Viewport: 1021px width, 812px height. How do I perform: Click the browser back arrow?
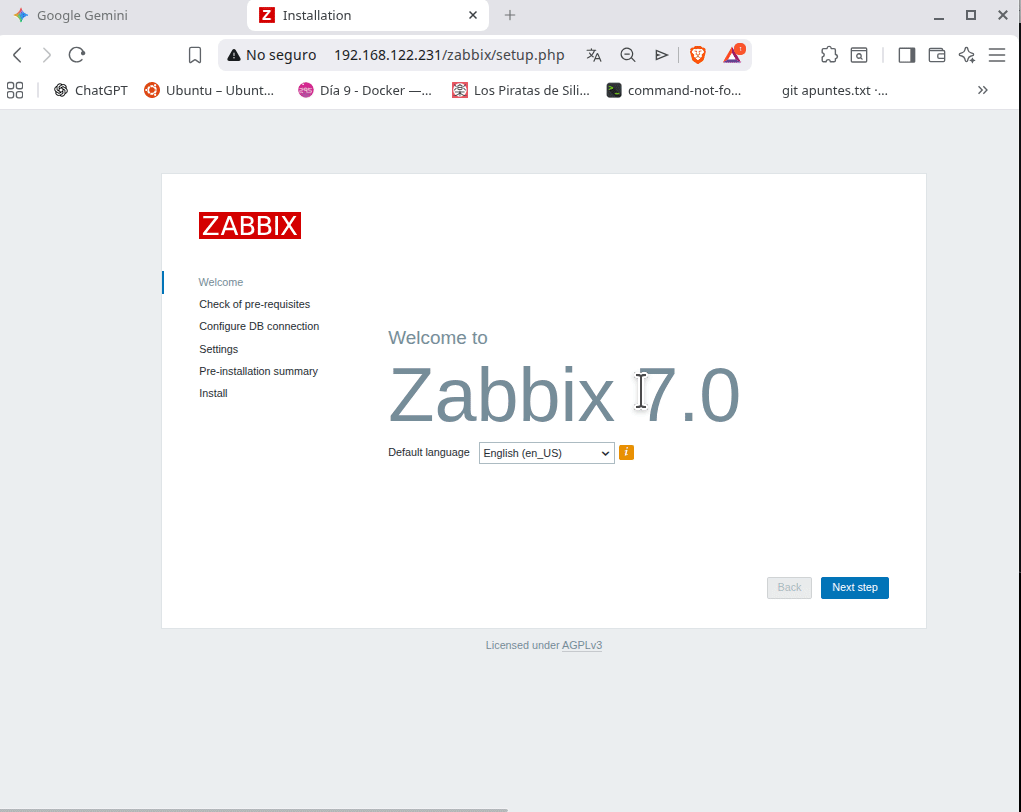coord(18,55)
